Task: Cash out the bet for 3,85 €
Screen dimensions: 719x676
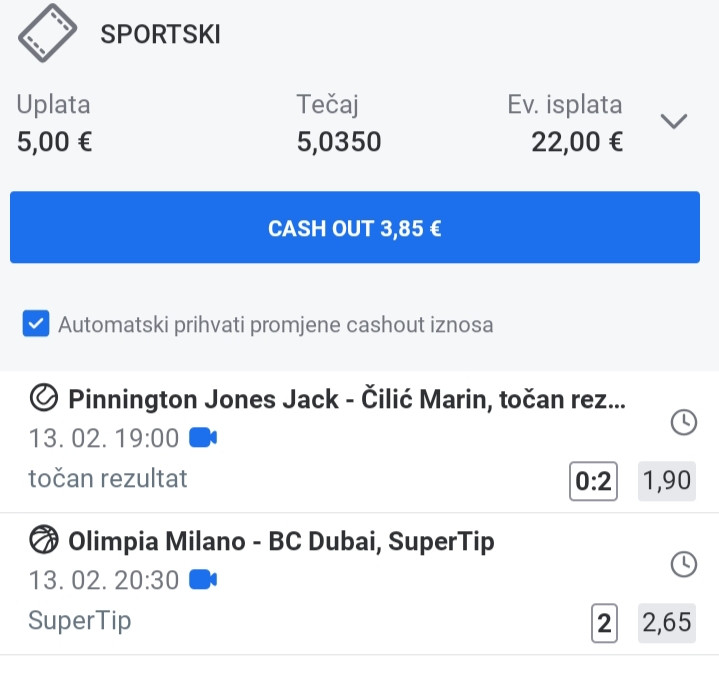Action: pos(354,227)
